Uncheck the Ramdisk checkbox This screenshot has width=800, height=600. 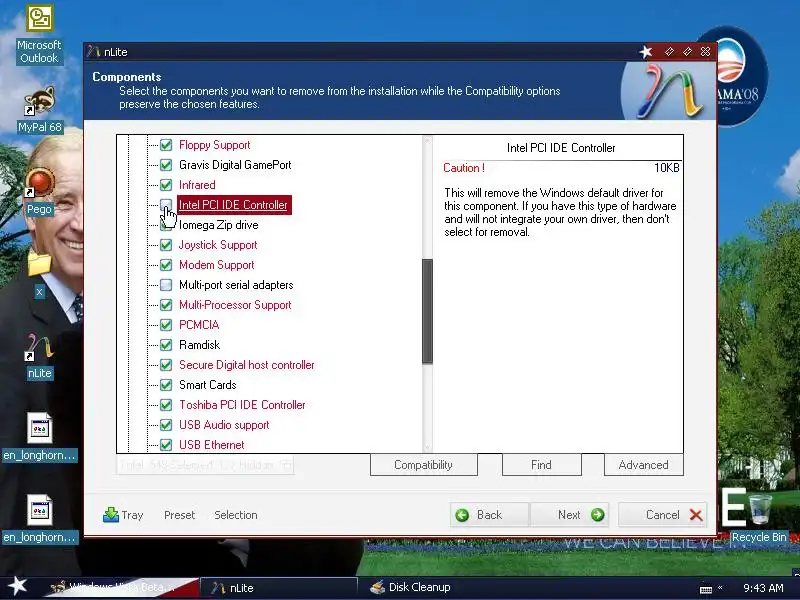[166, 345]
